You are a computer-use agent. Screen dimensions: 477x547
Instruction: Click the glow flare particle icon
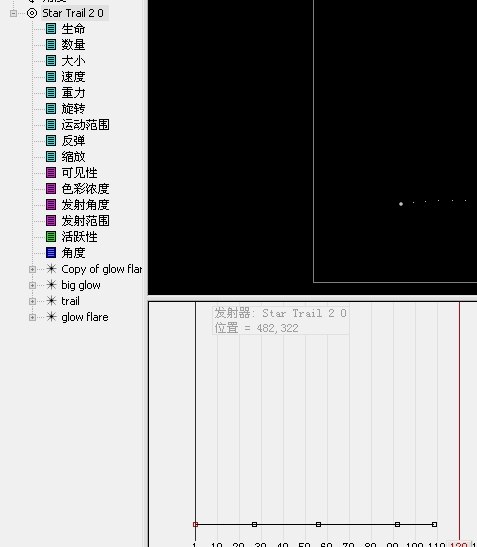click(x=51, y=317)
